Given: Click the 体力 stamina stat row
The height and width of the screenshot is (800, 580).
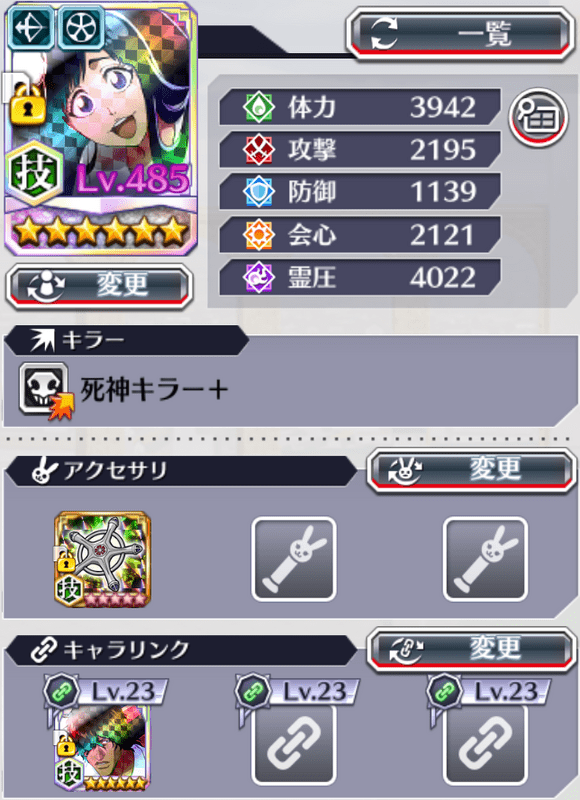Looking at the screenshot, I should point(360,107).
